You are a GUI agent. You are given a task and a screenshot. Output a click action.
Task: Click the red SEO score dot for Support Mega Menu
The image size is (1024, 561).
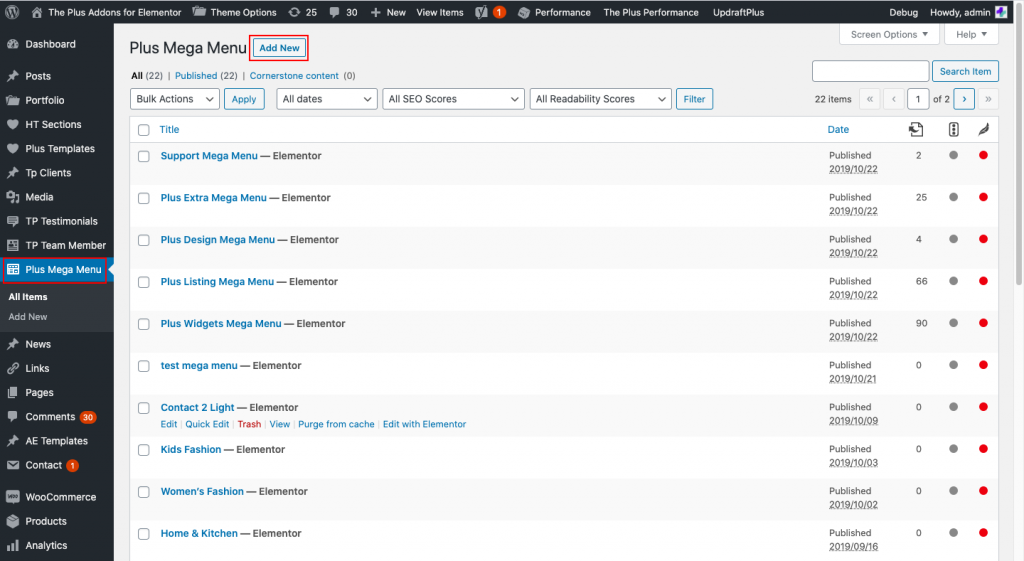click(983, 155)
